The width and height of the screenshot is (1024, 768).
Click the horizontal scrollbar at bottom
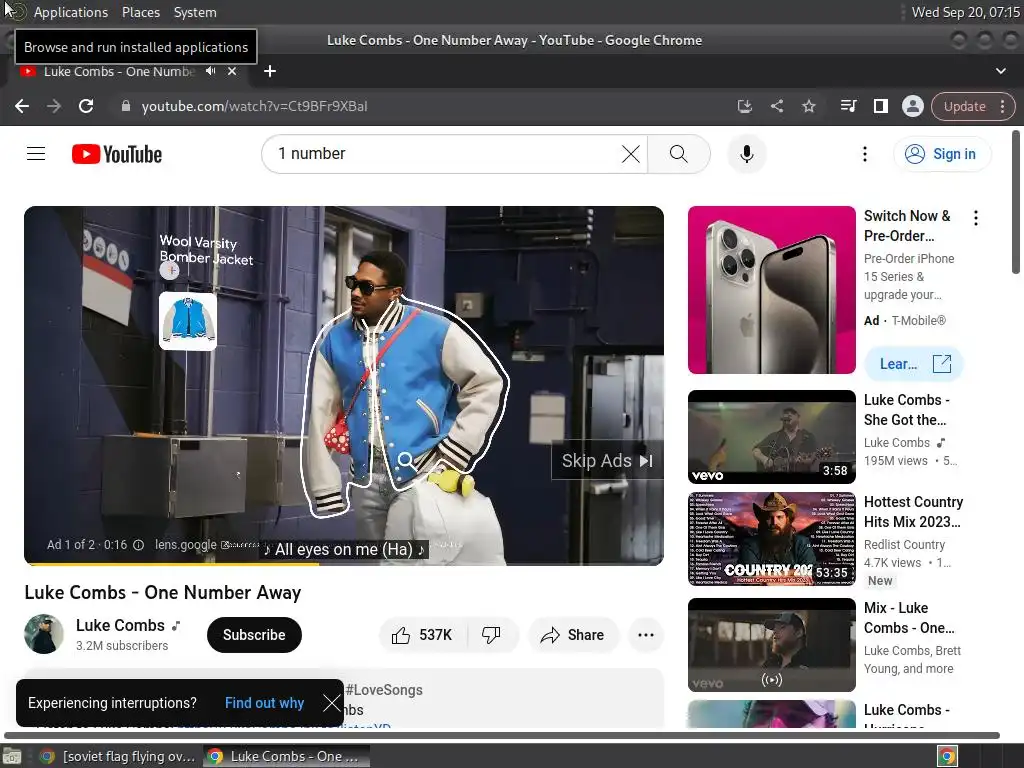click(x=502, y=735)
